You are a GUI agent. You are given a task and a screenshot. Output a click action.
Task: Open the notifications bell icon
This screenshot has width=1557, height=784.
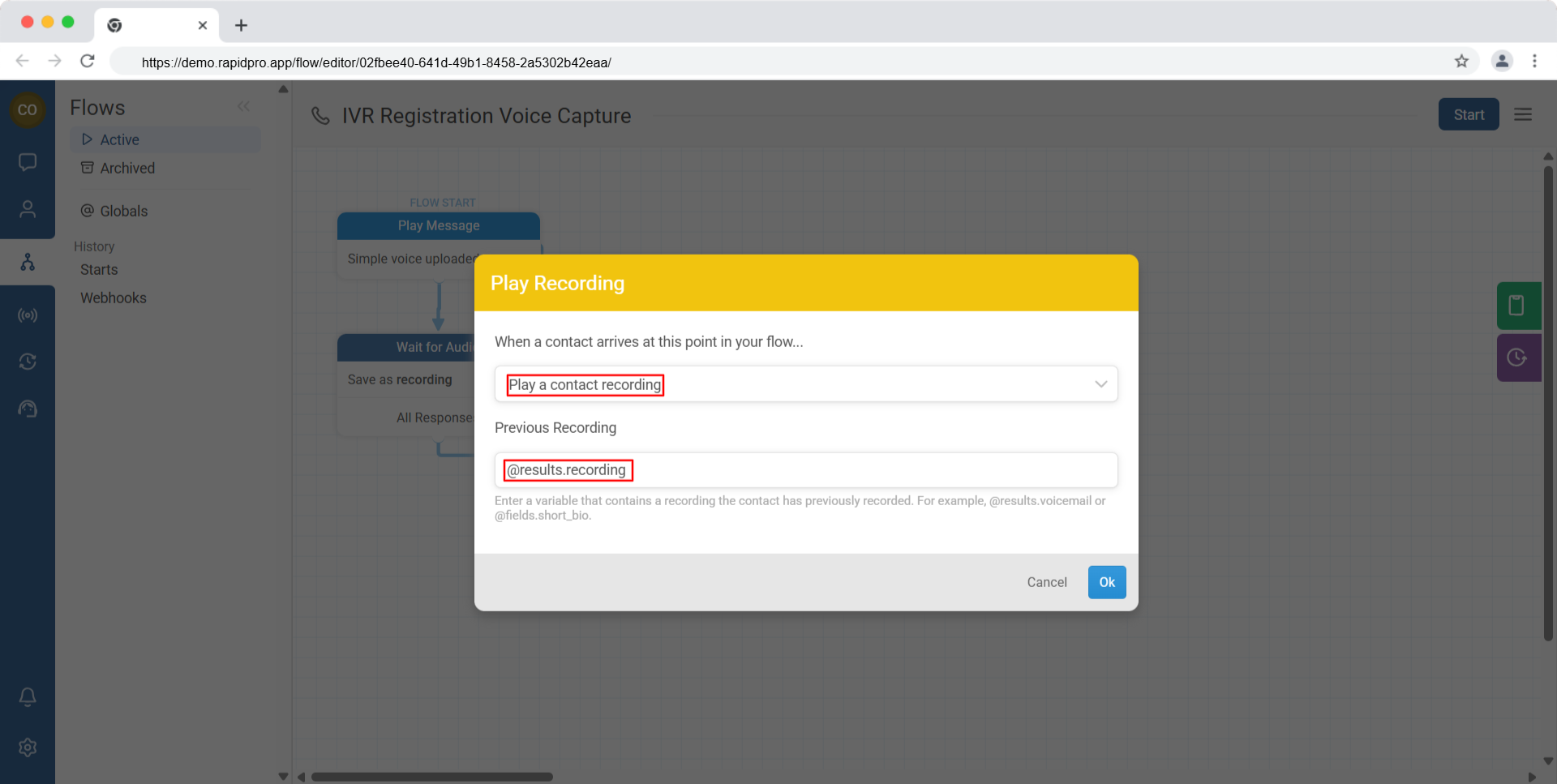(x=28, y=696)
